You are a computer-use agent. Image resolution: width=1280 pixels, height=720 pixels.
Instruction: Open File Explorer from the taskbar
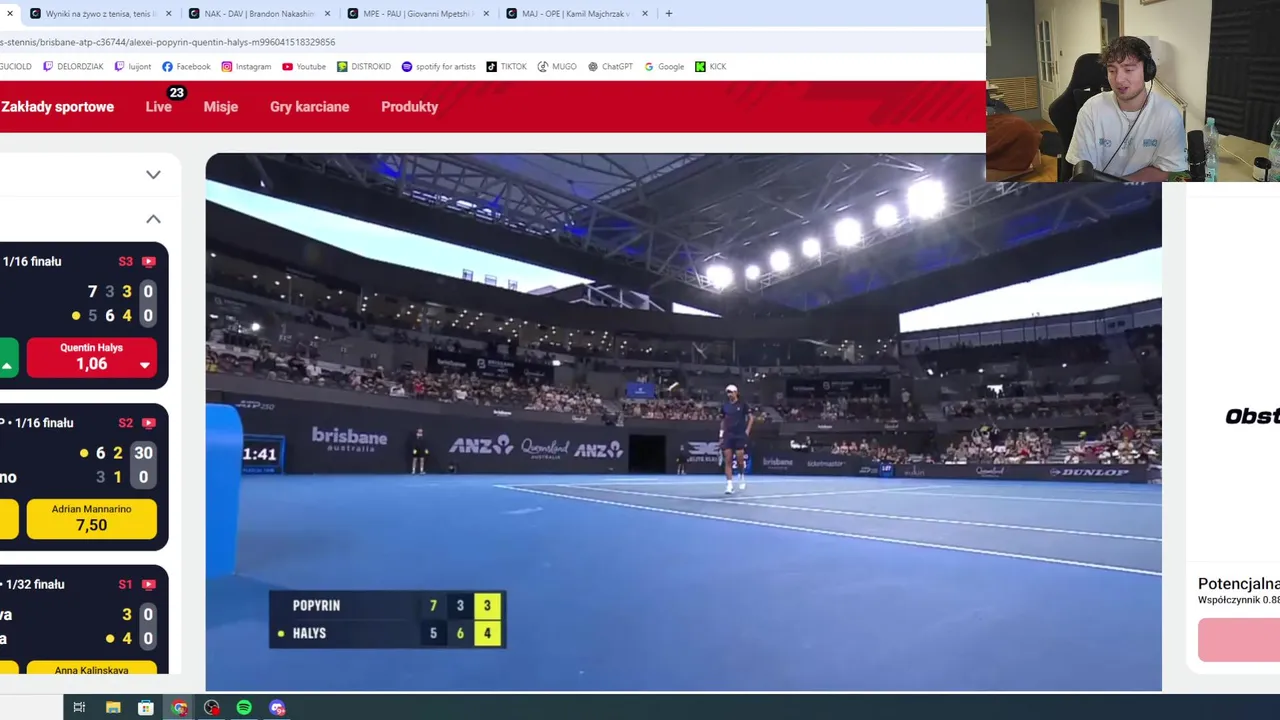[x=113, y=707]
